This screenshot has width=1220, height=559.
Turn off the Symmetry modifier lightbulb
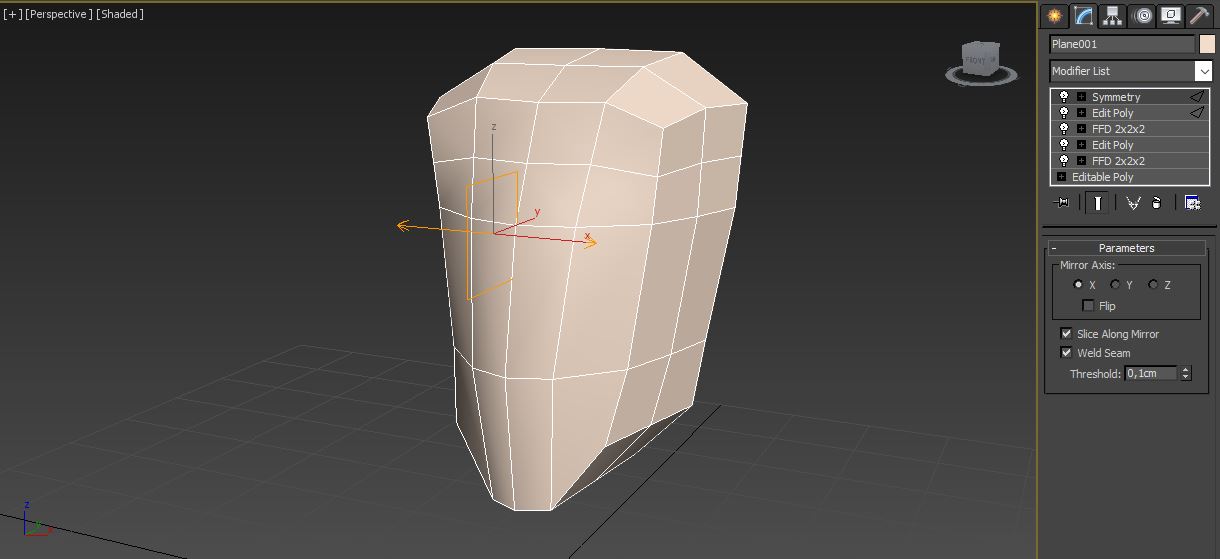(x=1064, y=97)
